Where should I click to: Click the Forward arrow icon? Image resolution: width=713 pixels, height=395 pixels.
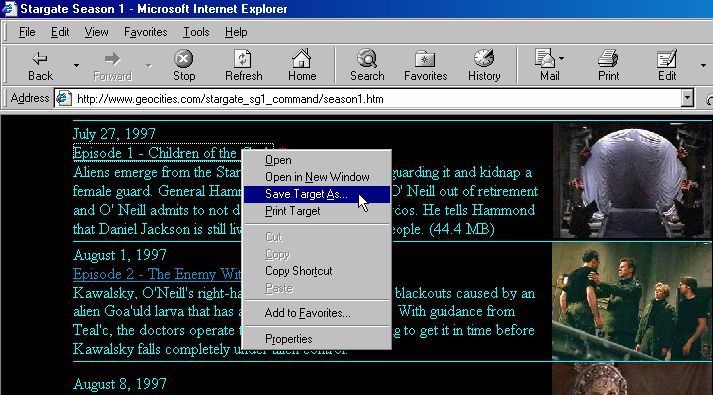coord(112,58)
